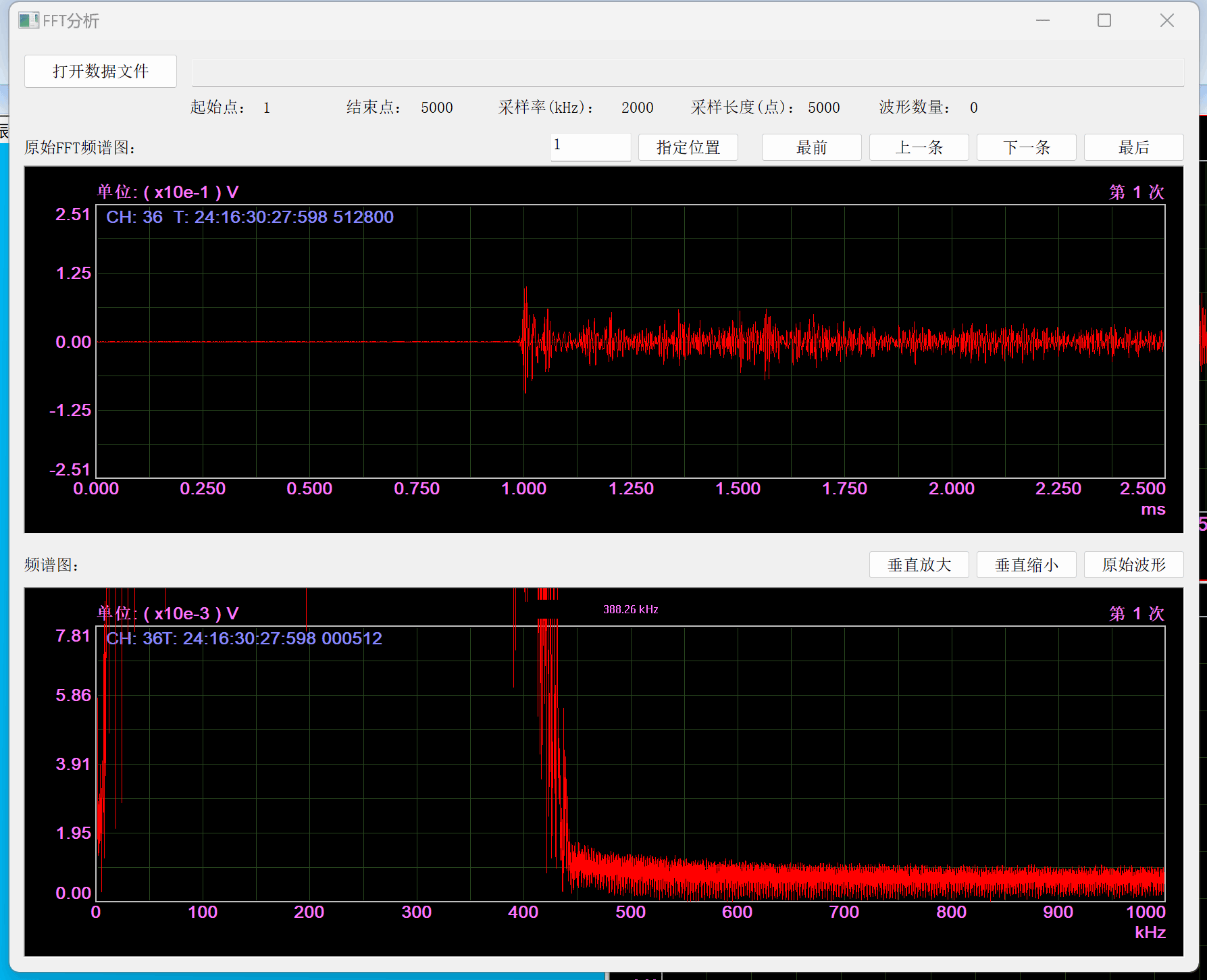The width and height of the screenshot is (1207, 980).
Task: Click the 7.81 amplitude tick in spectrum chart
Action: pos(73,636)
